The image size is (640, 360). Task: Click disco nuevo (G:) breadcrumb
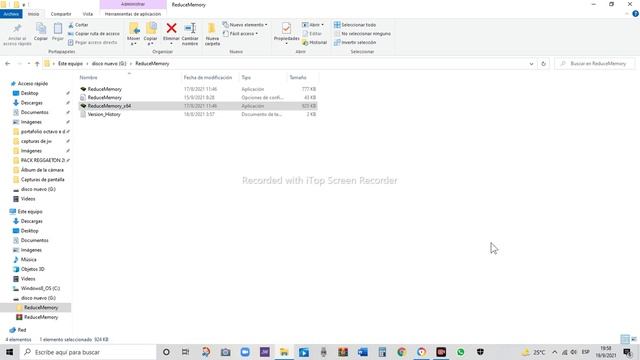tap(109, 64)
